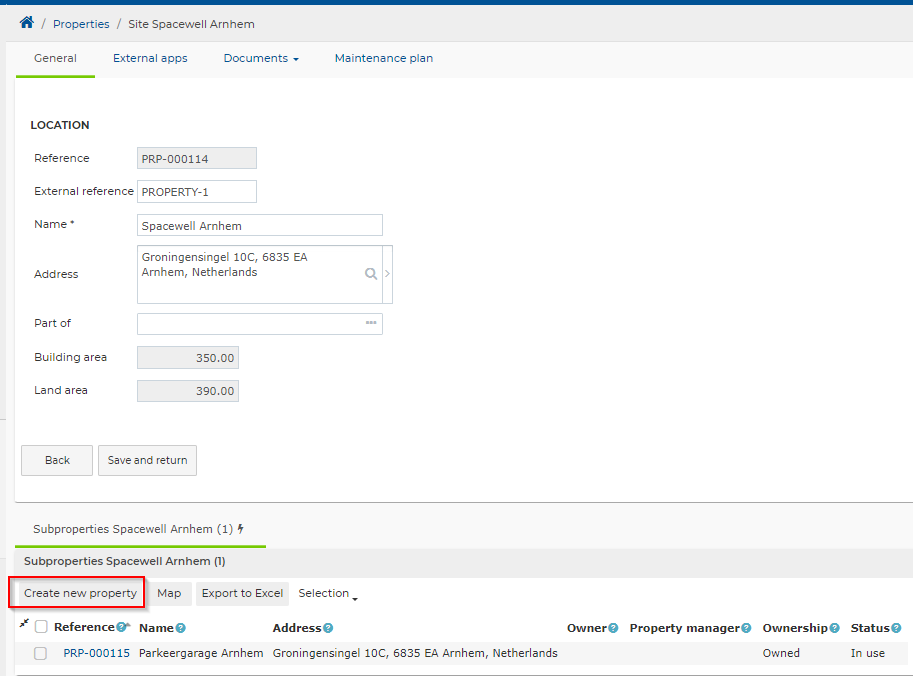
Task: Click the Name field containing Spacewell Arnhem
Action: 260,225
